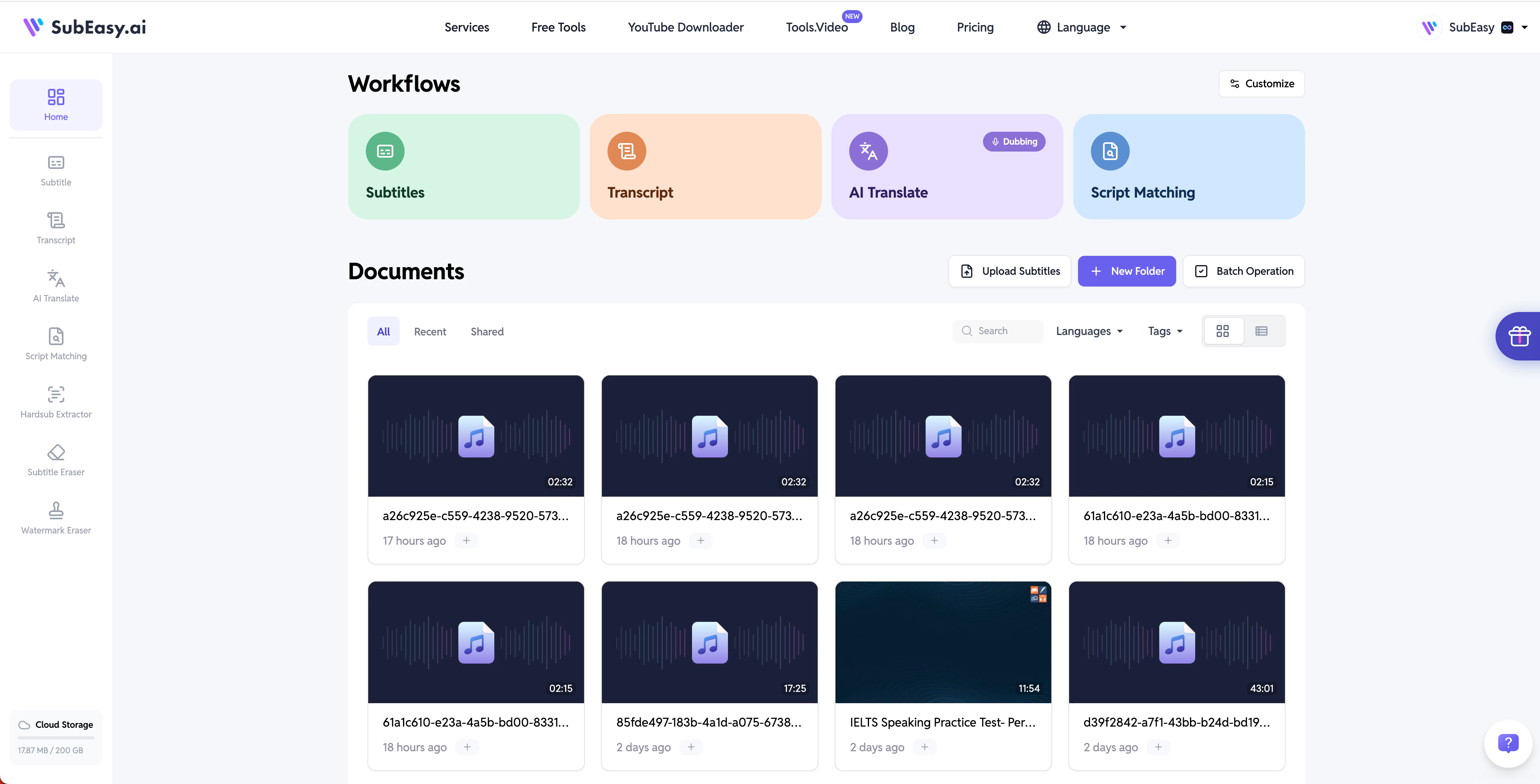Add tag to IELTS Speaking document
Screen dimensions: 1540x784
click(925, 747)
